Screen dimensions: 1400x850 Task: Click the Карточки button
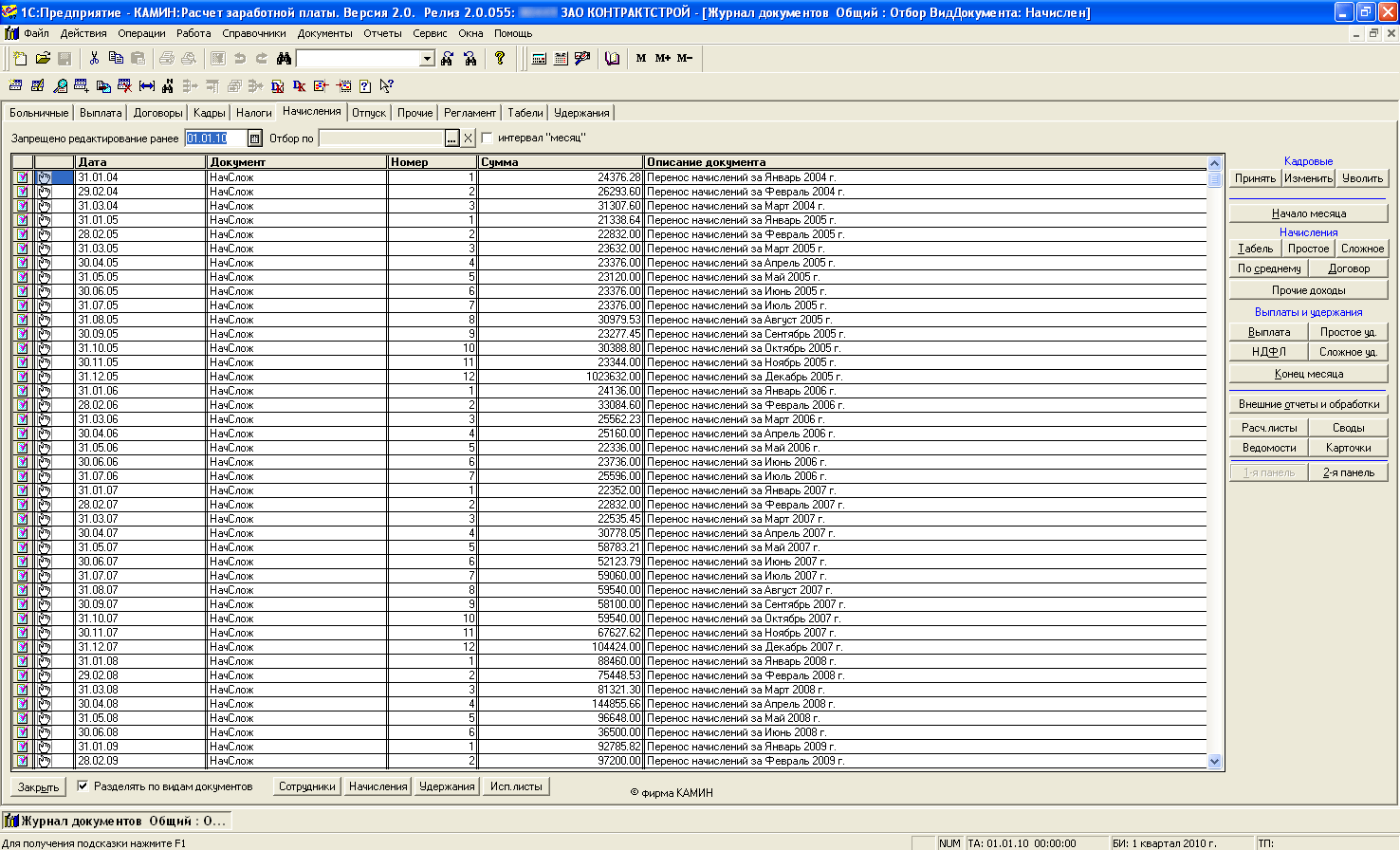1349,448
